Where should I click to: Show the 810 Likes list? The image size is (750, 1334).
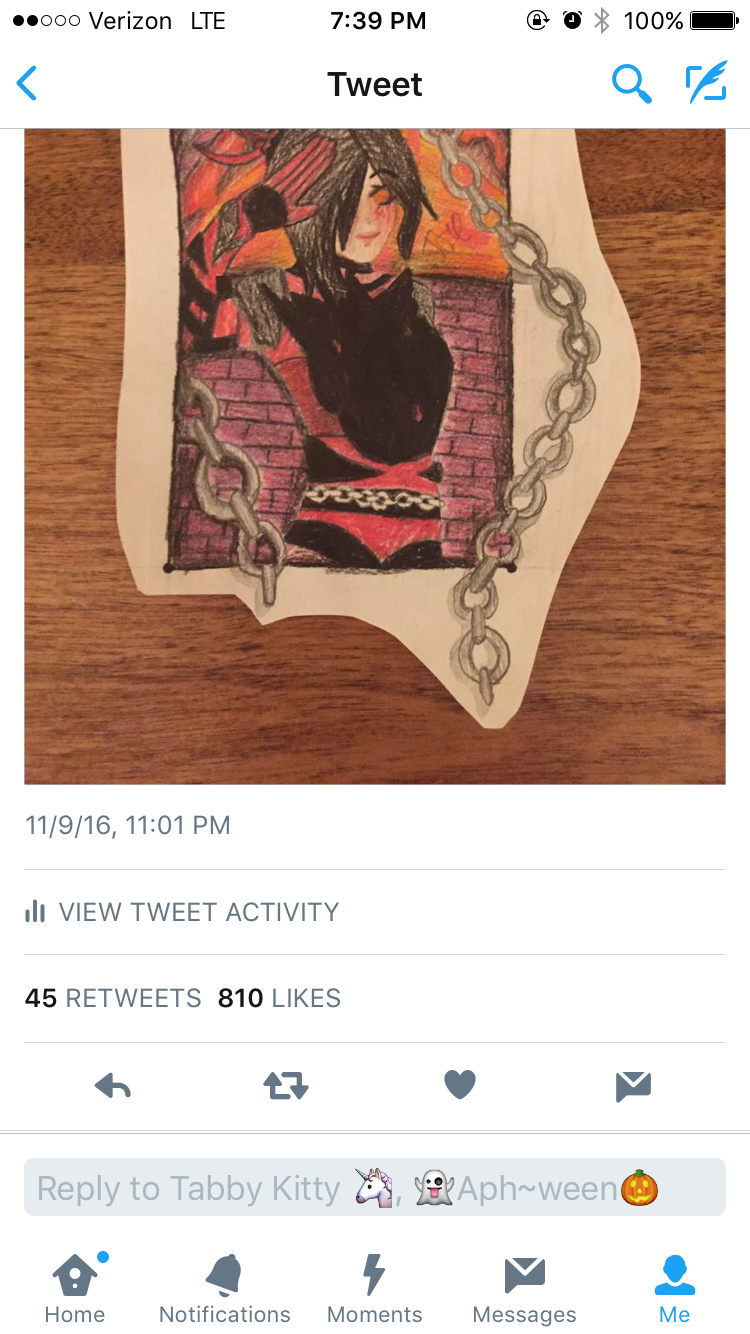(x=279, y=998)
